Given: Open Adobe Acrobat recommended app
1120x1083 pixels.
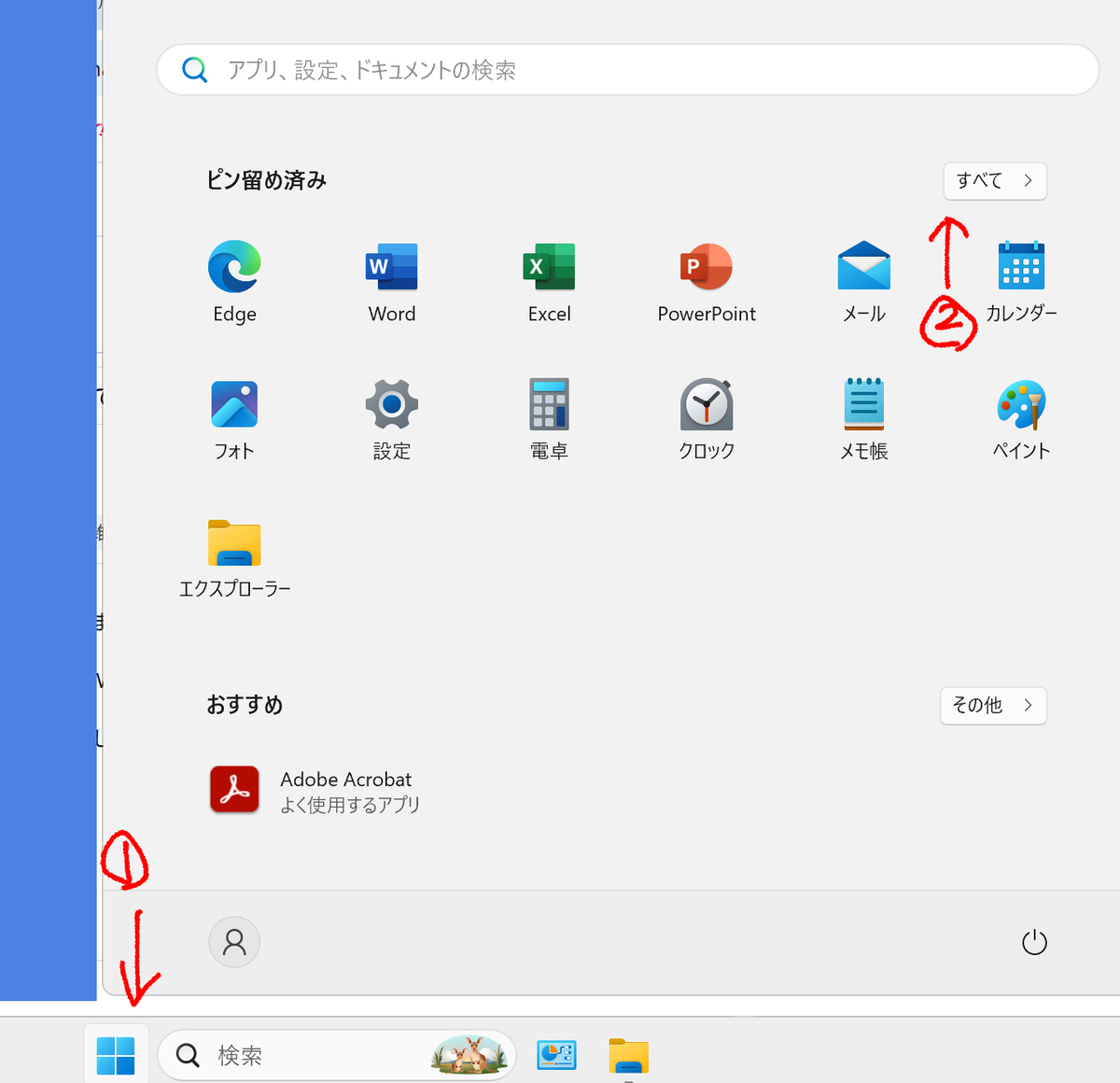Looking at the screenshot, I should [x=314, y=791].
